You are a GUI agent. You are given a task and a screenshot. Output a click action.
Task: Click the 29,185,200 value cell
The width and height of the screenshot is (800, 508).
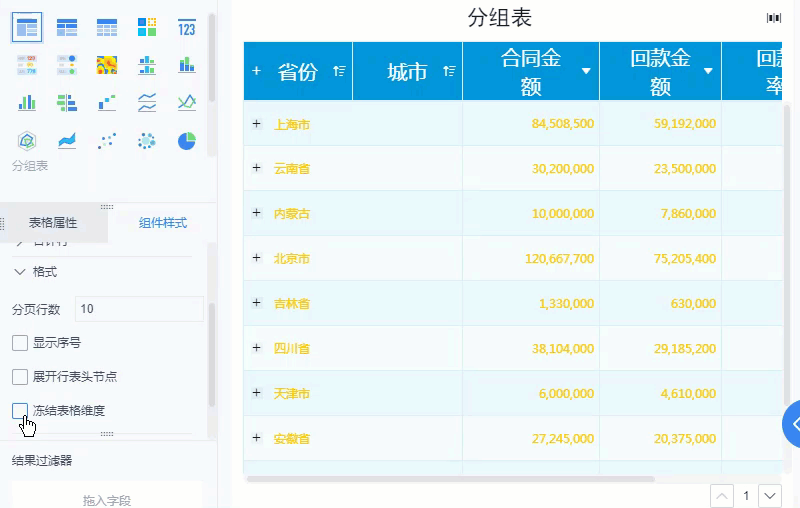point(685,349)
